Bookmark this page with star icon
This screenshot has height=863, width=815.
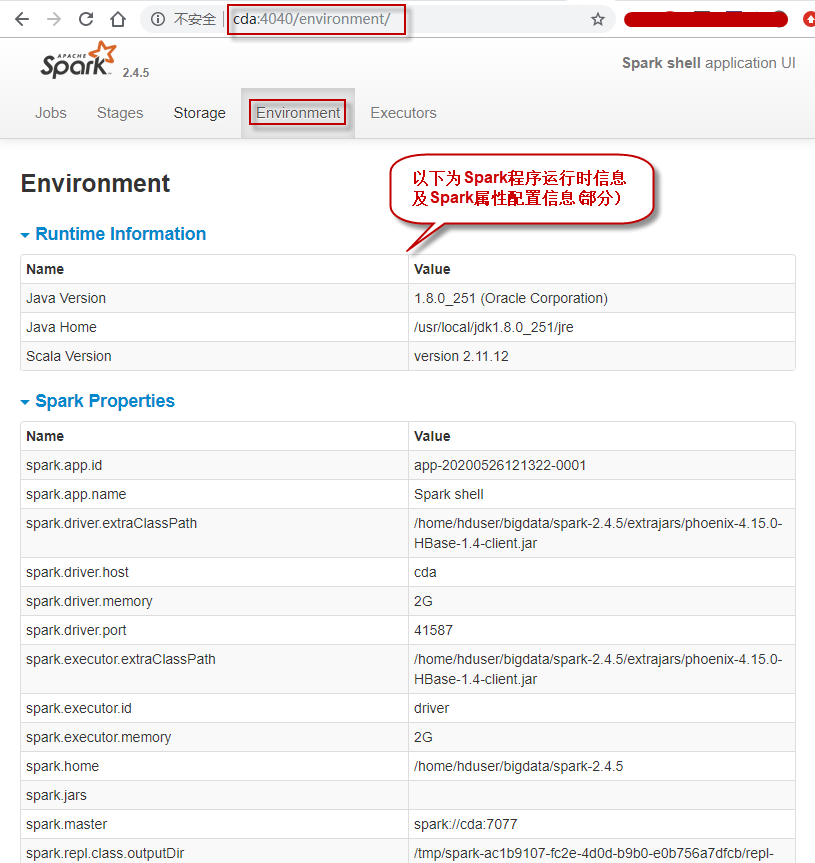point(598,19)
